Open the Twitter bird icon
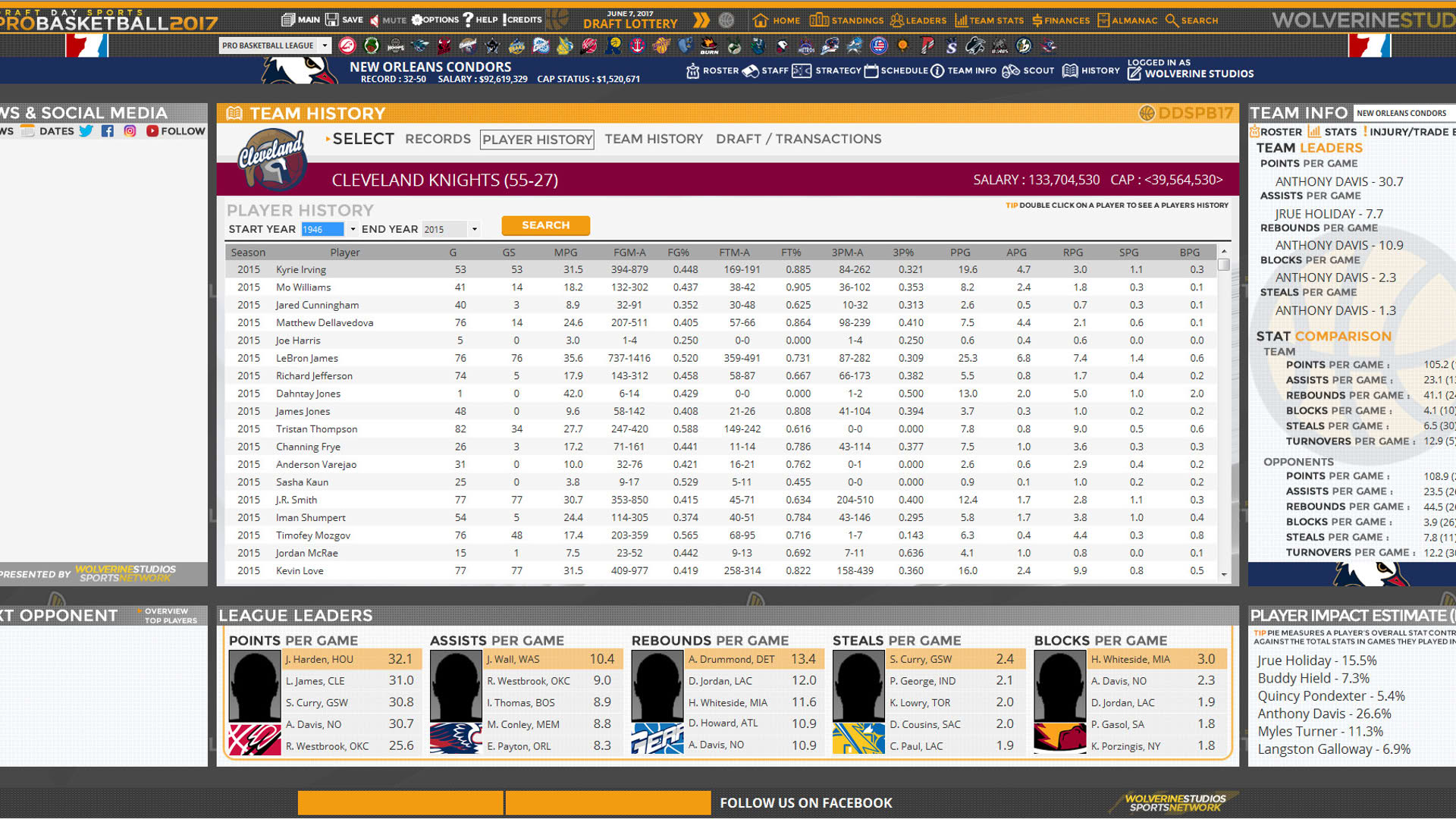Image resolution: width=1456 pixels, height=819 pixels. click(86, 131)
